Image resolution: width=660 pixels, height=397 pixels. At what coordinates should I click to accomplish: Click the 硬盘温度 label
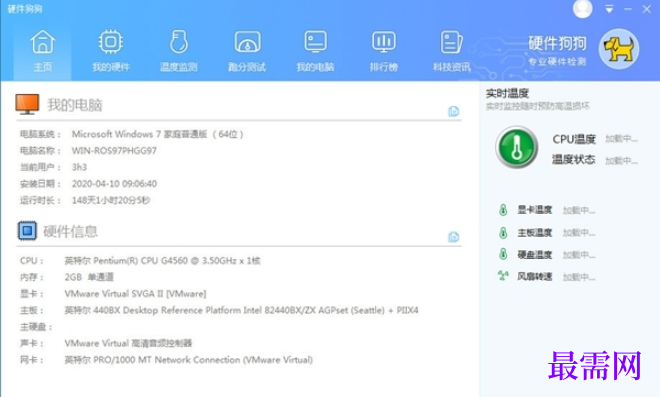(x=535, y=254)
